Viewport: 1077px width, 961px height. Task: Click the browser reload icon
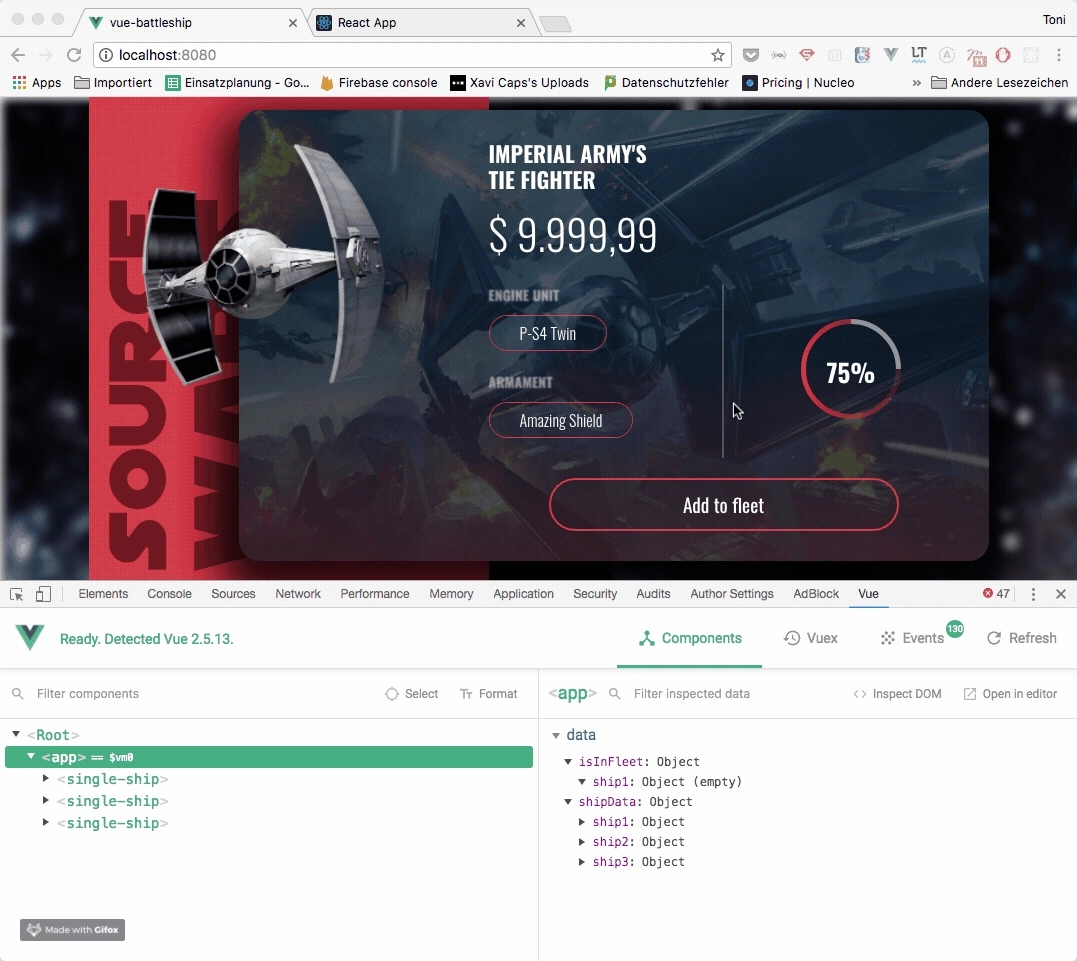pos(74,55)
